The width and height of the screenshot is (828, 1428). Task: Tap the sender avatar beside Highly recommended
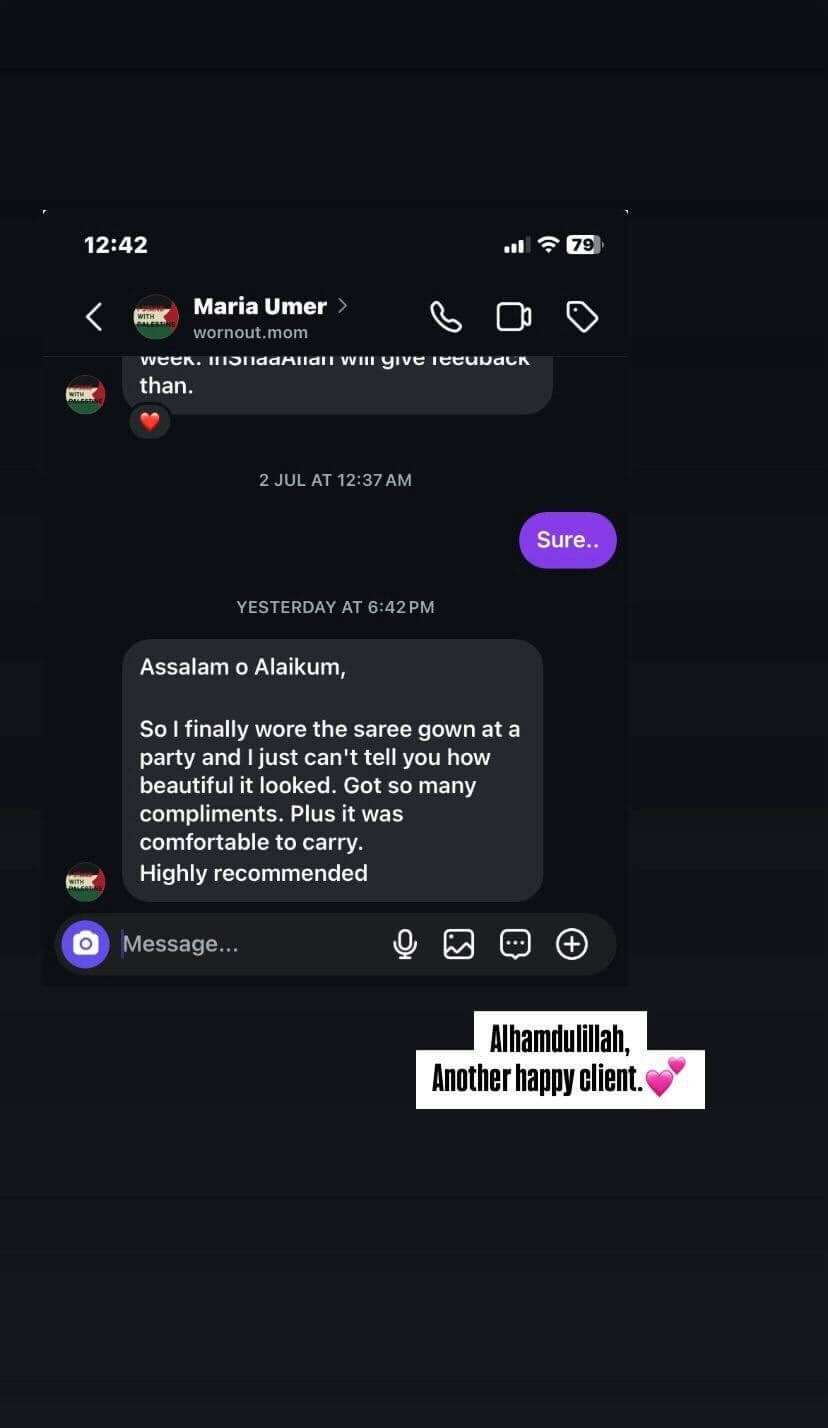[x=86, y=882]
